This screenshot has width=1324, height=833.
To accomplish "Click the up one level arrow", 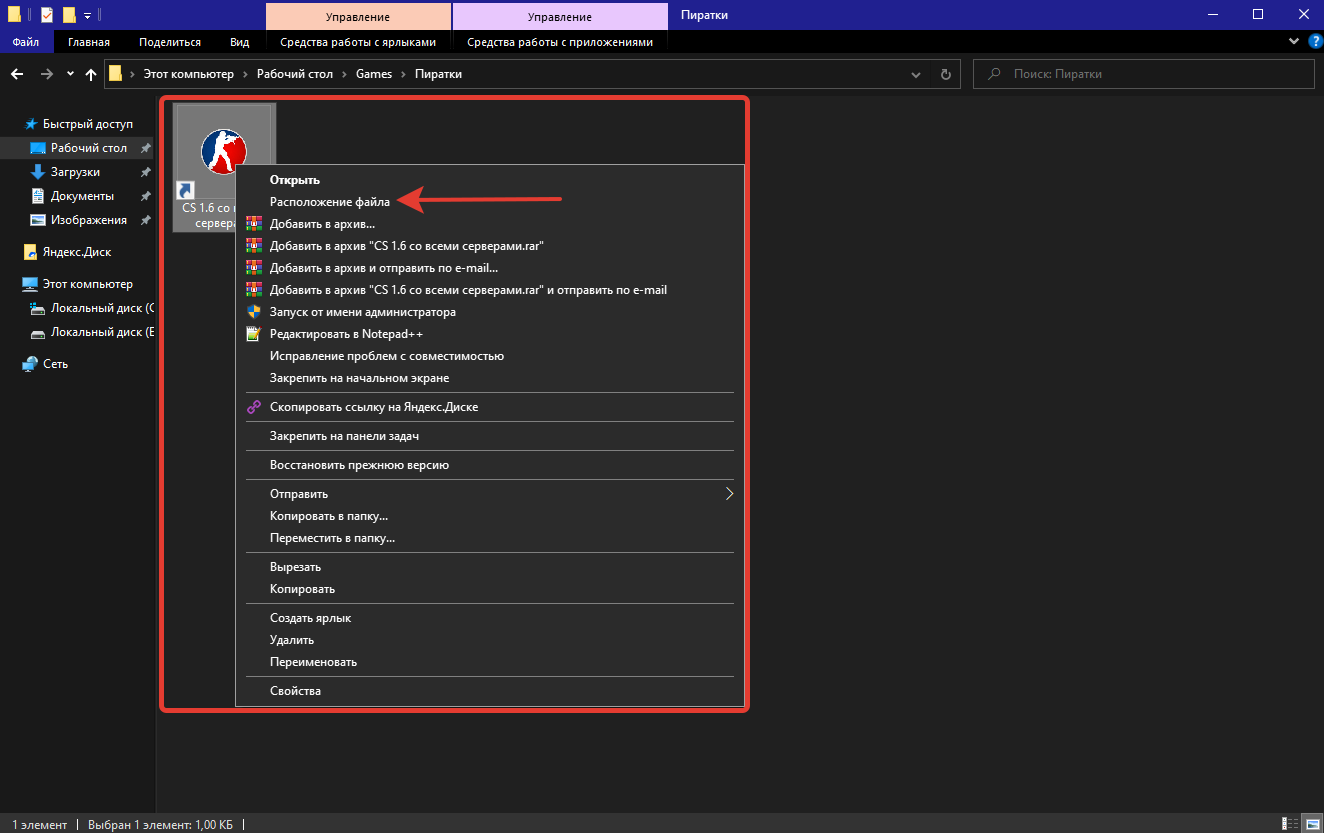I will (x=91, y=74).
